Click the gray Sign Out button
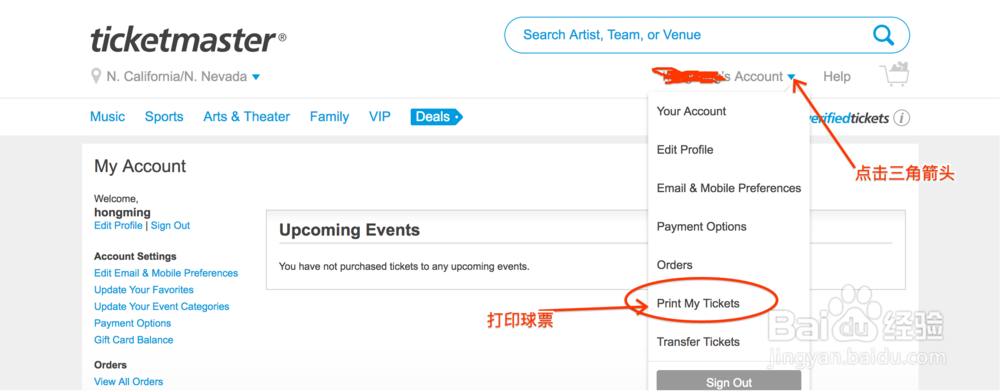1000x391 pixels. point(729,381)
